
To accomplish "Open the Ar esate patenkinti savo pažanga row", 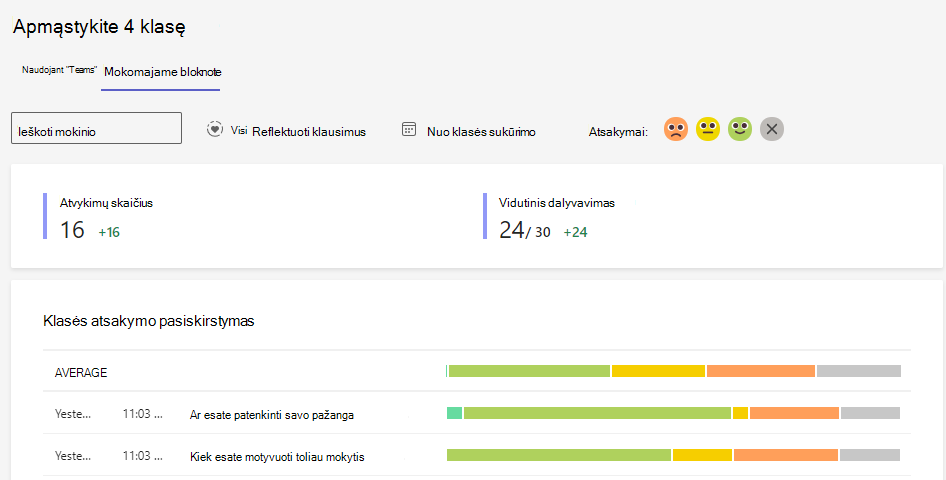I will 477,413.
